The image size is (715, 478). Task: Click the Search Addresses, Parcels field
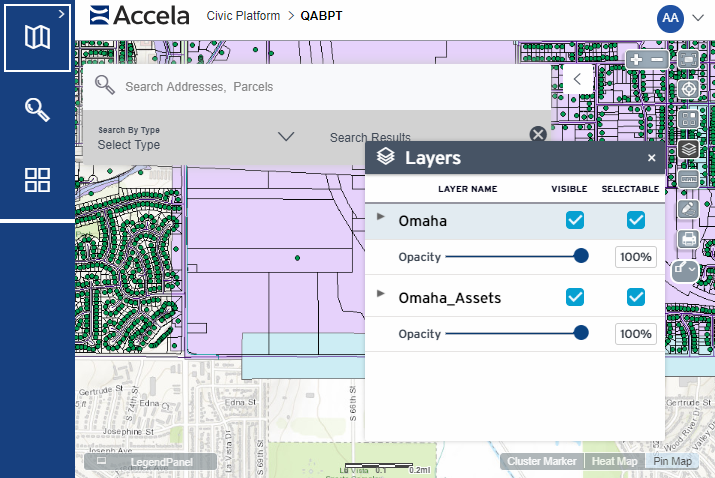click(330, 87)
